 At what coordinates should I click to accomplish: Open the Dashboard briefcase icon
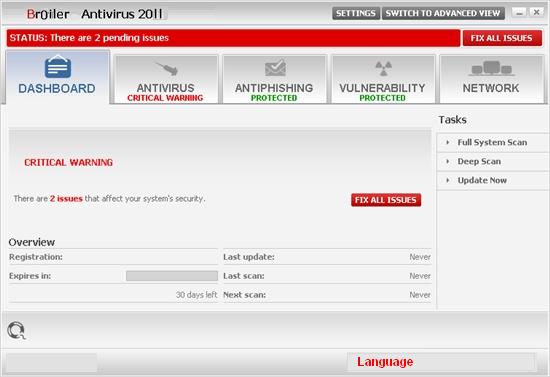[x=58, y=67]
